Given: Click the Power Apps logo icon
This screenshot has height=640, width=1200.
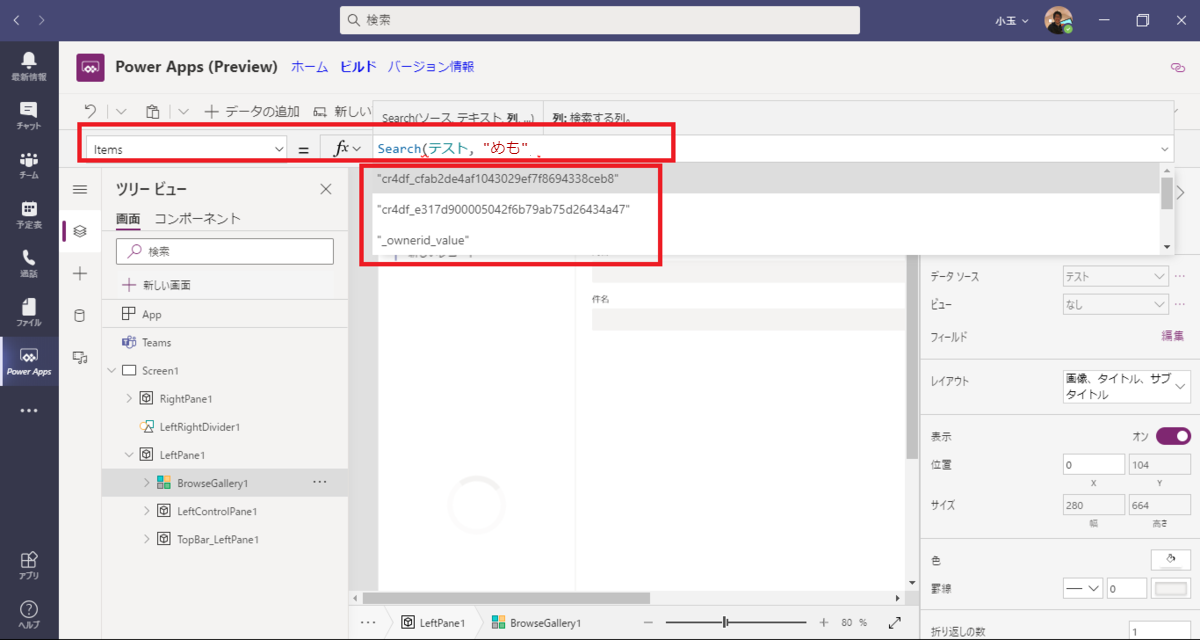Looking at the screenshot, I should coord(90,67).
